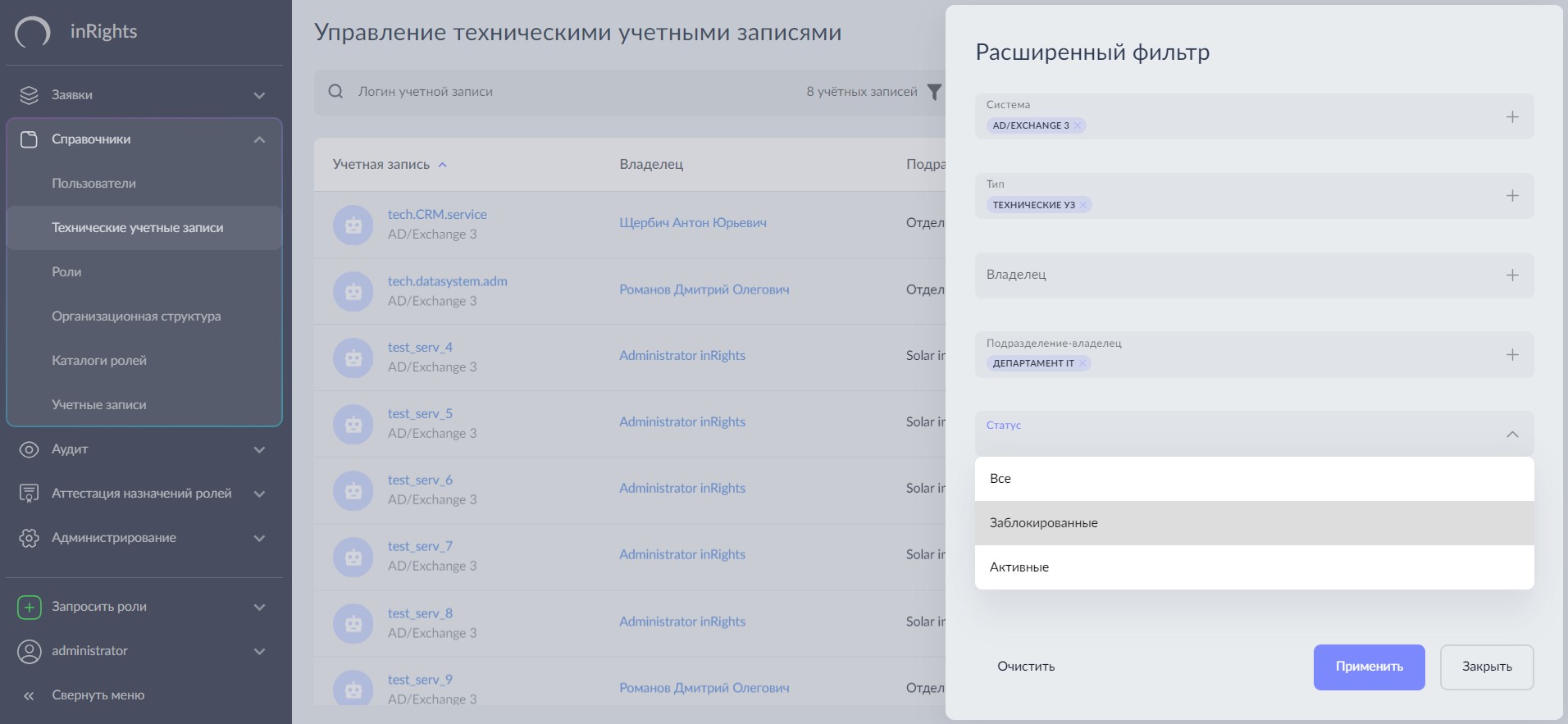Collapse the Статус dropdown chevron

(1512, 434)
